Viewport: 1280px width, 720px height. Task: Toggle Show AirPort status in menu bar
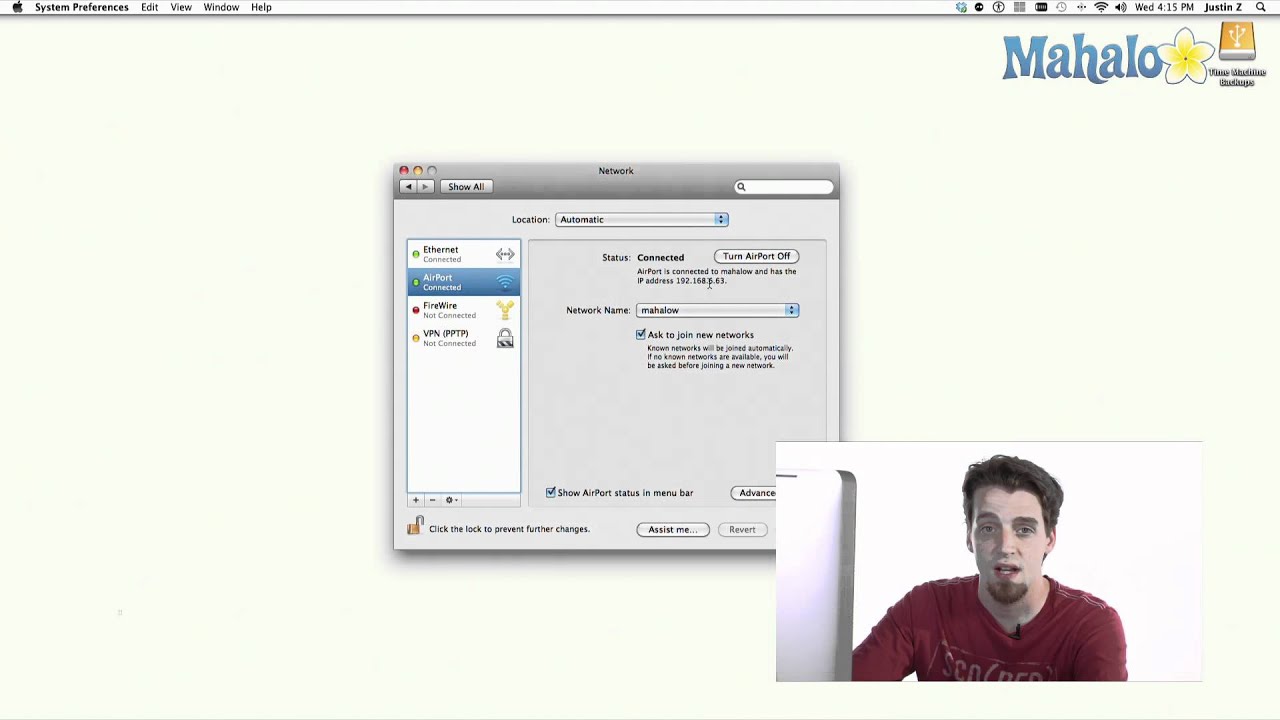551,492
